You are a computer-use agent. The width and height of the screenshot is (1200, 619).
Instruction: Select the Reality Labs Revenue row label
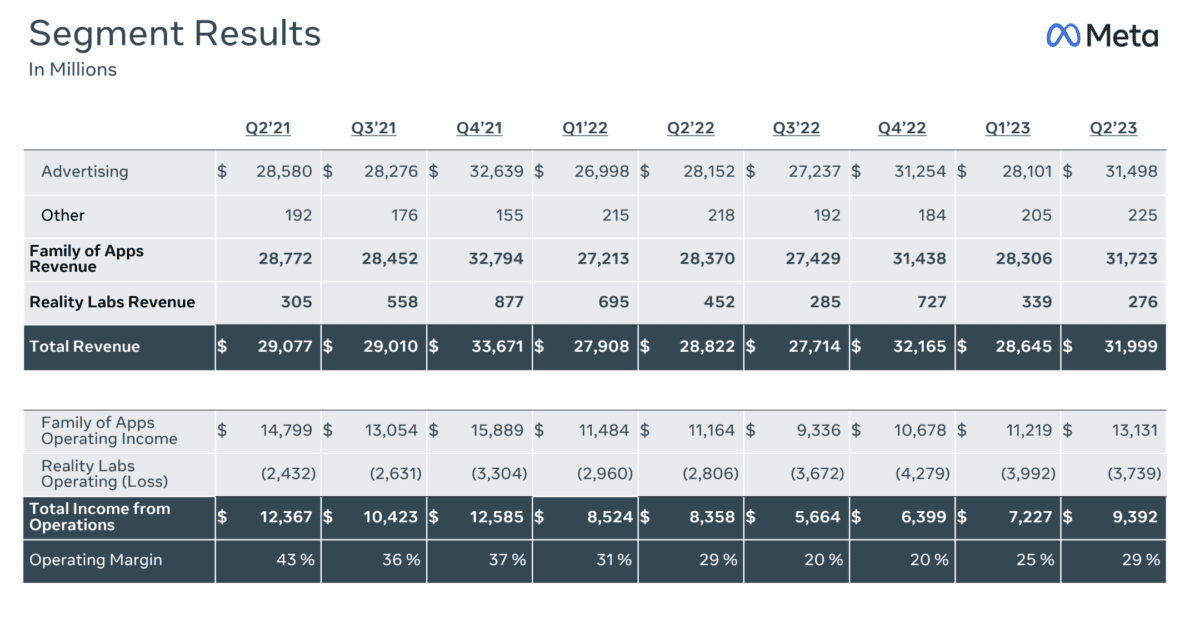coord(112,302)
